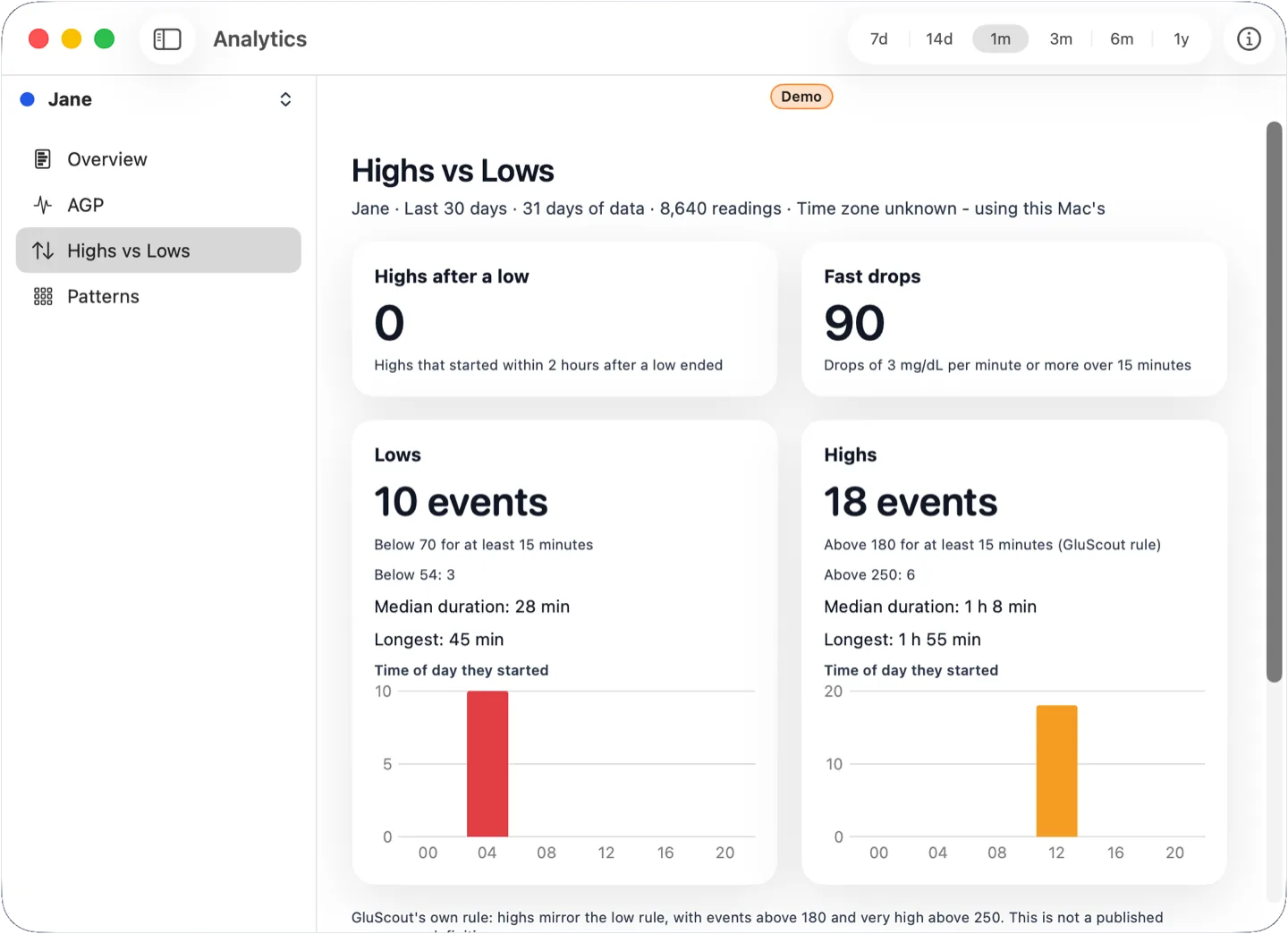Screen dimensions: 1288x934
Task: Click the Patterns grid icon
Action: click(x=43, y=296)
